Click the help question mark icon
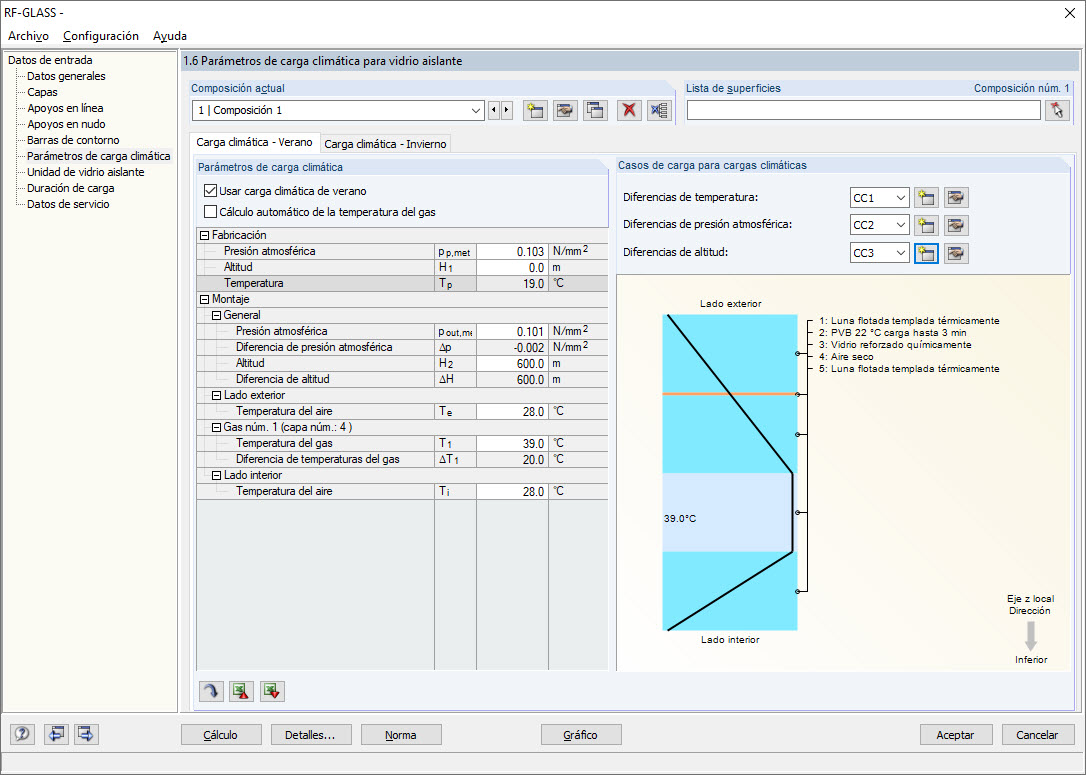The height and width of the screenshot is (775, 1086). (22, 734)
